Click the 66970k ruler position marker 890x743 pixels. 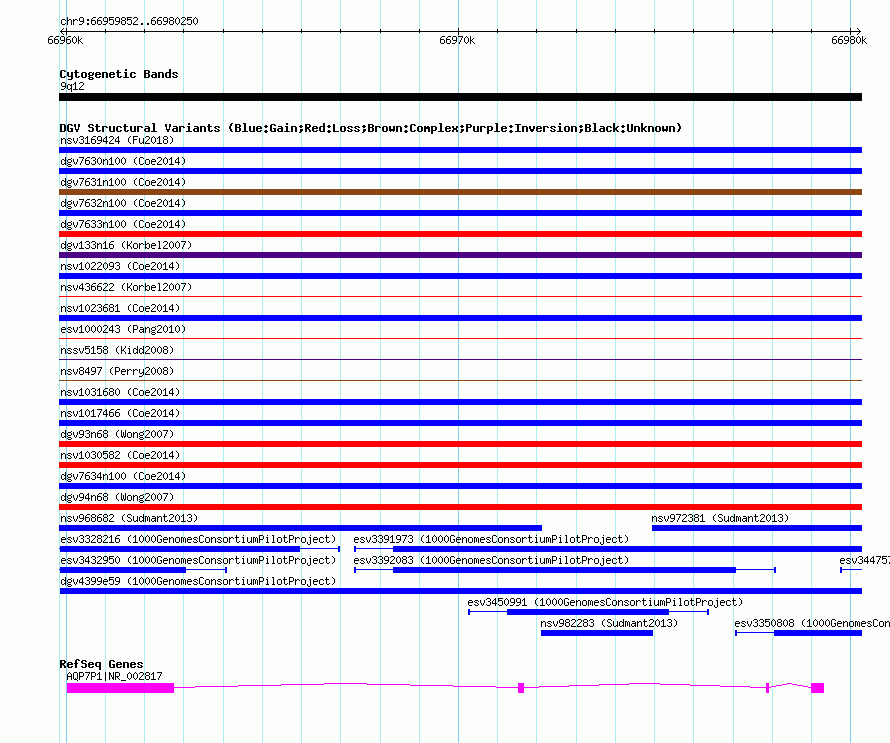click(457, 40)
